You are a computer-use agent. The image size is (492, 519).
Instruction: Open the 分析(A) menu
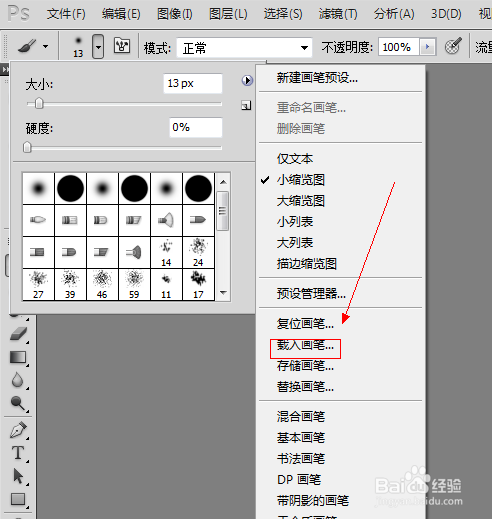[x=394, y=14]
